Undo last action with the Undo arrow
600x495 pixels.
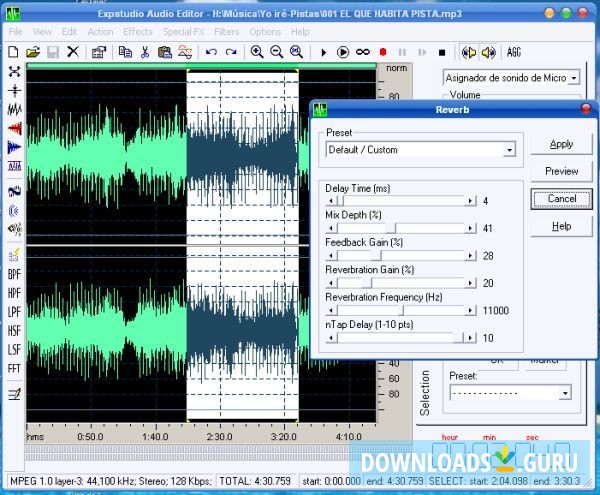pyautogui.click(x=211, y=52)
